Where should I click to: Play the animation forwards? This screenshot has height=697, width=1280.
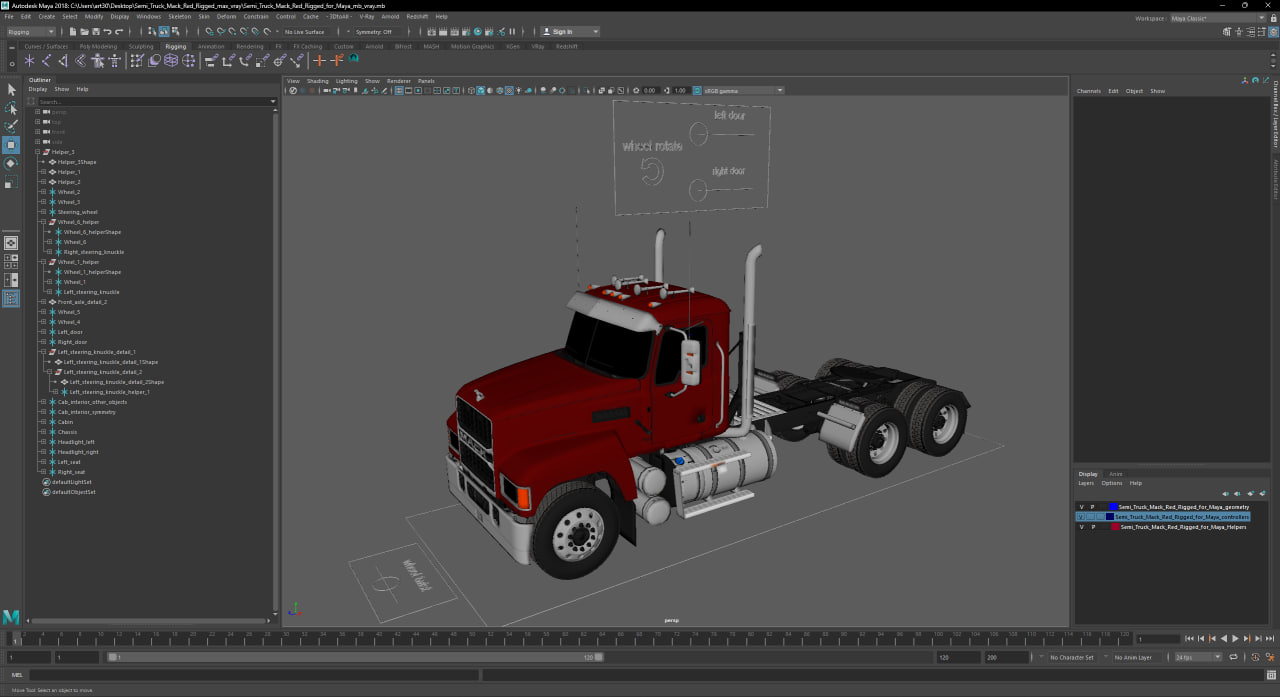(1235, 638)
